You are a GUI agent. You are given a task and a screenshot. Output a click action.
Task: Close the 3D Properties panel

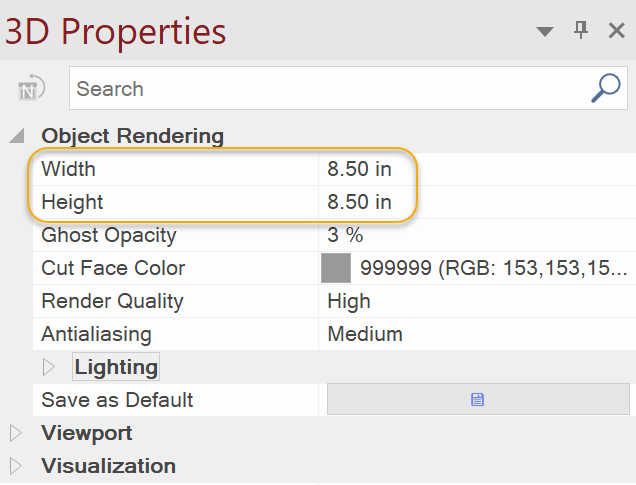pos(617,31)
